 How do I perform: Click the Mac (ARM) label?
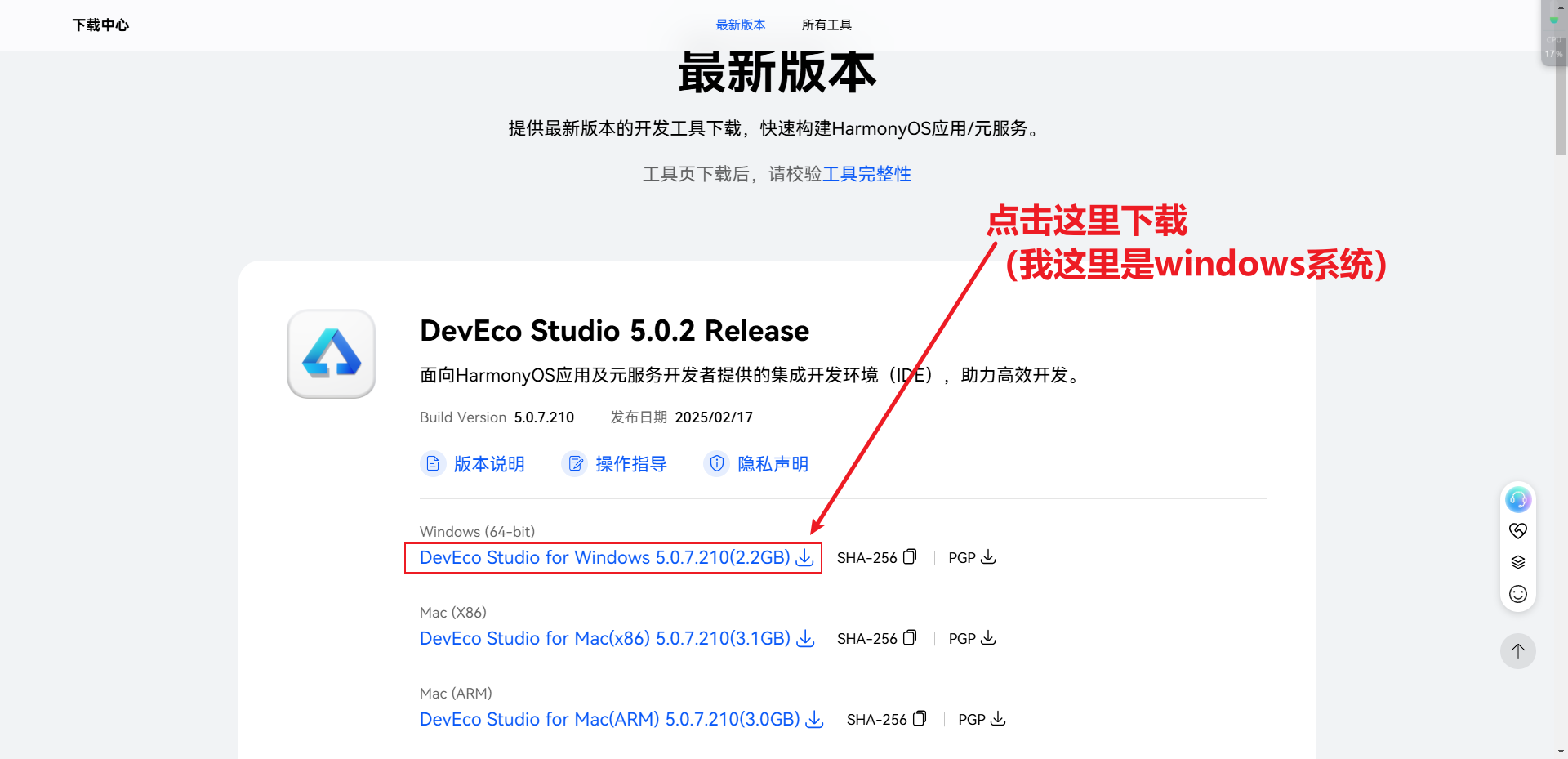click(x=456, y=694)
